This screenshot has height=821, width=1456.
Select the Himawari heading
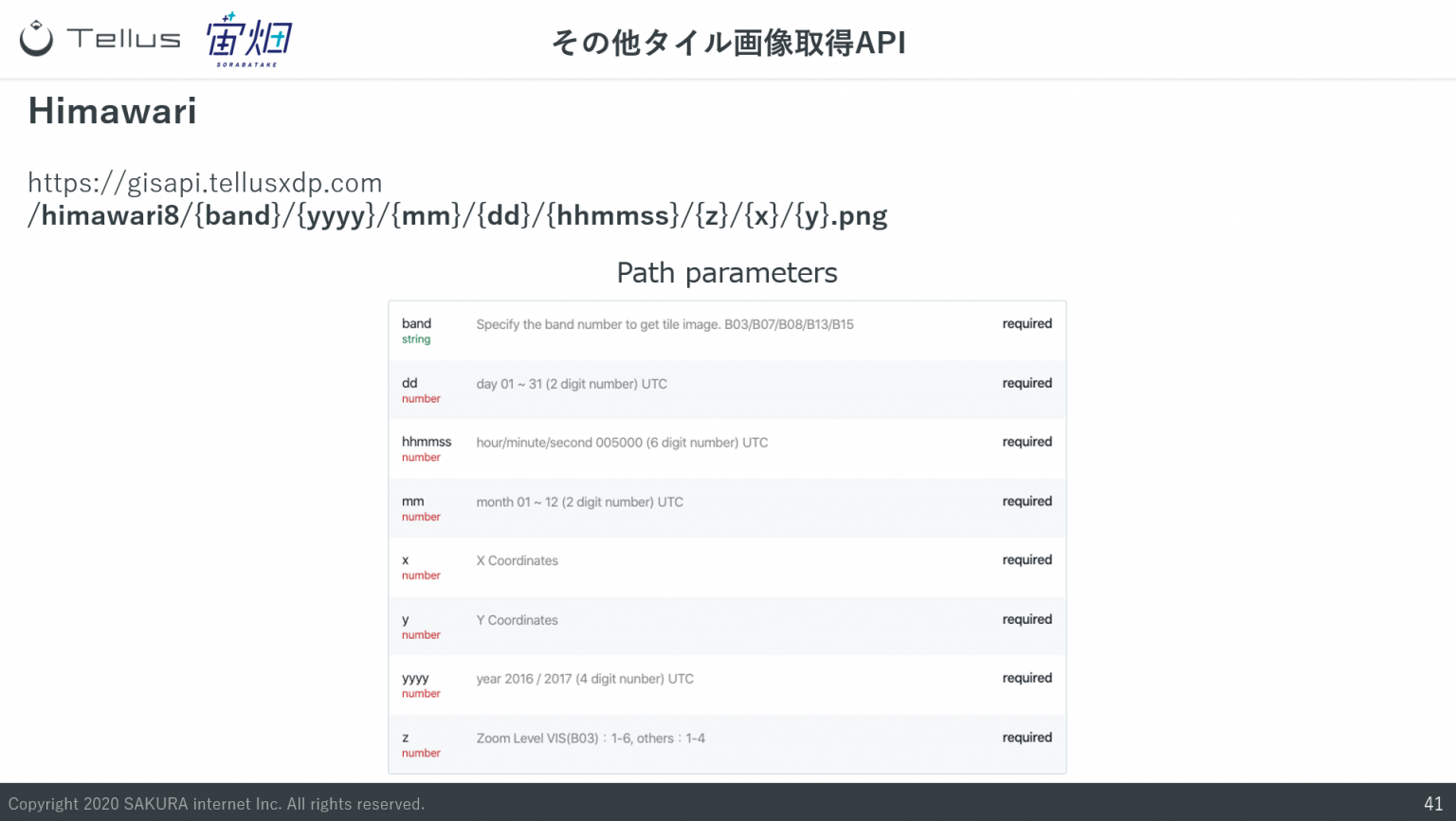[113, 111]
